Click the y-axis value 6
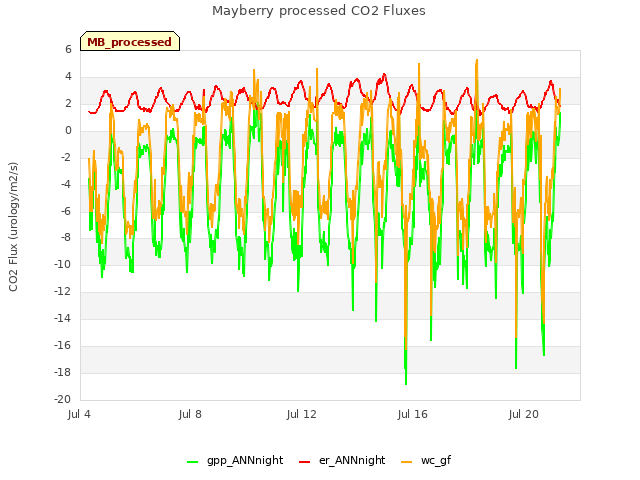The height and width of the screenshot is (480, 640). (68, 49)
